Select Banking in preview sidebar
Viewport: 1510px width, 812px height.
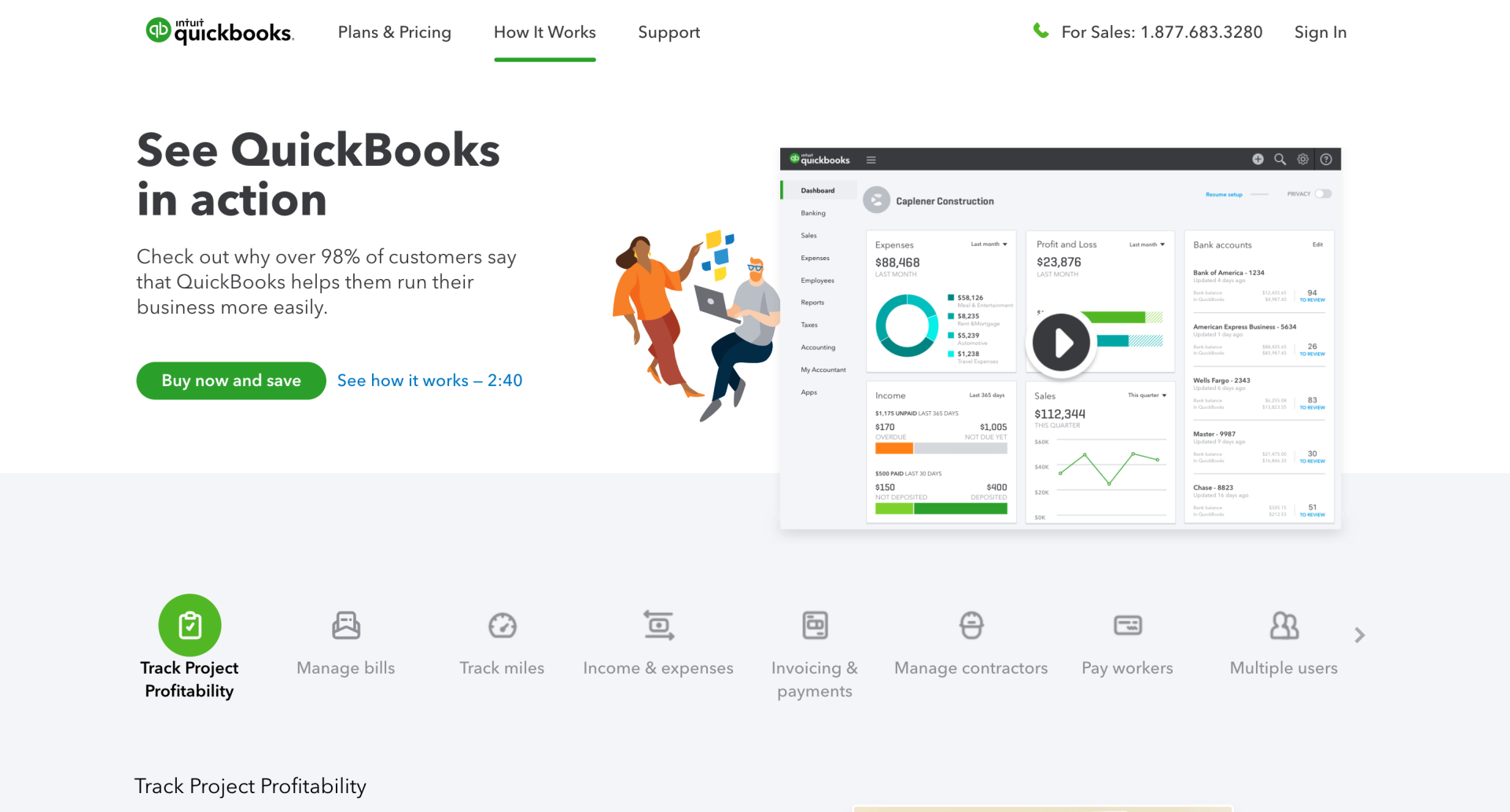pyautogui.click(x=813, y=213)
